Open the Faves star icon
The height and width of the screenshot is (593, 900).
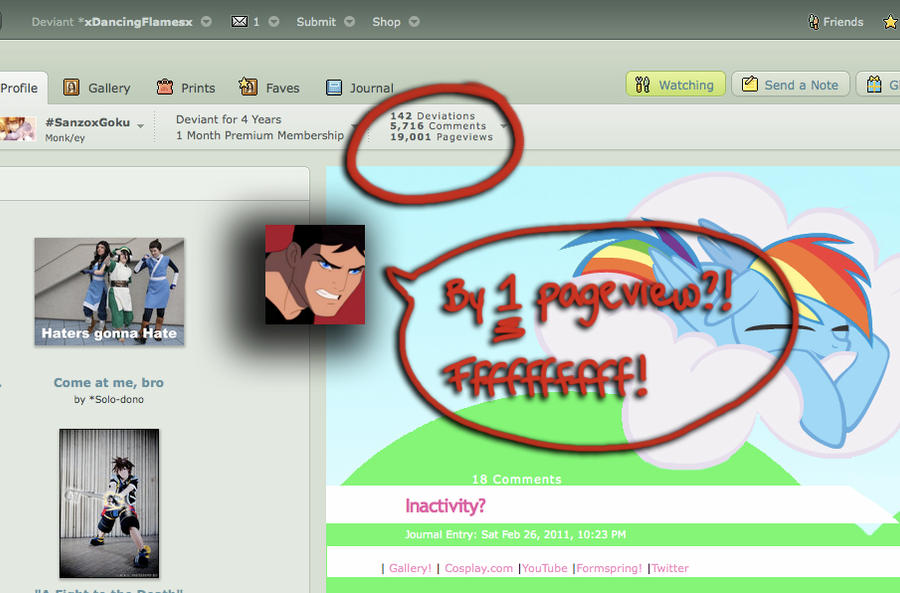coord(248,87)
